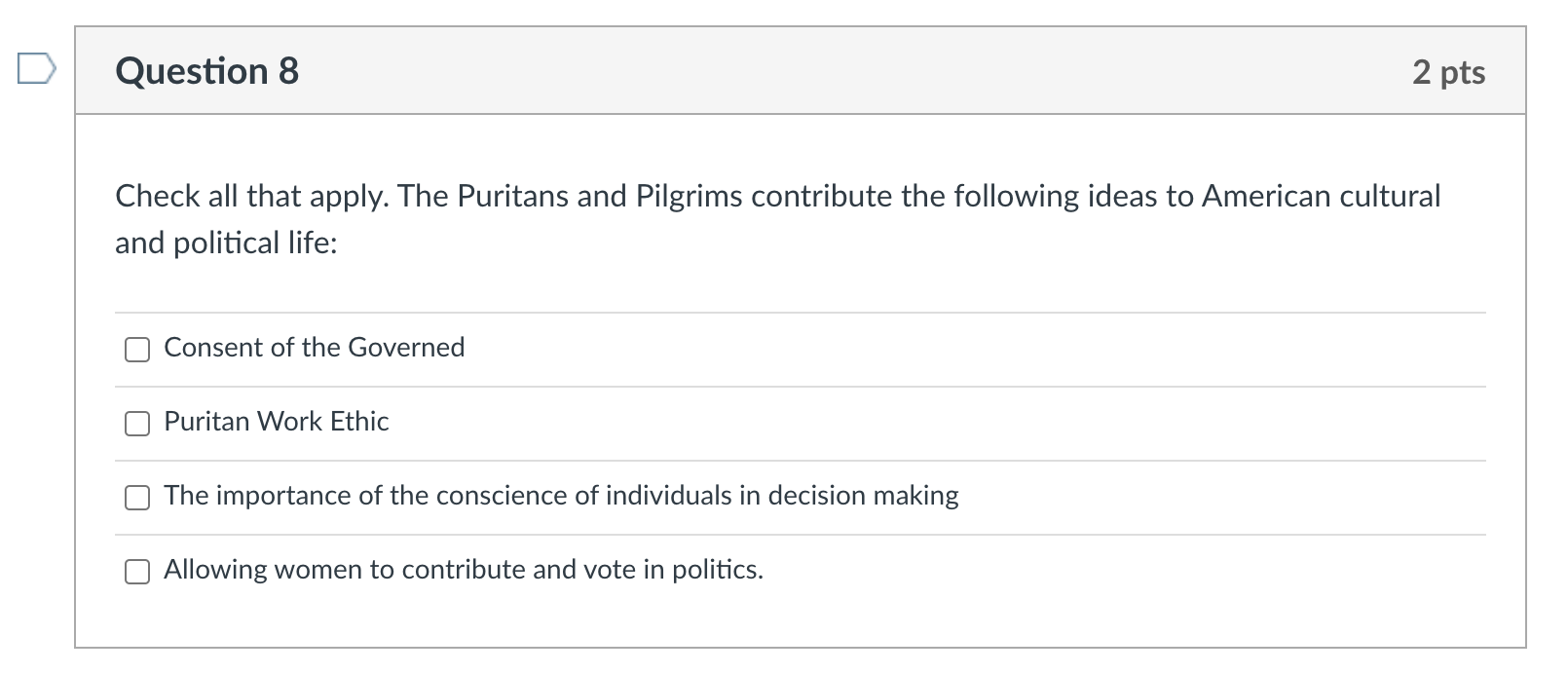Viewport: 1568px width, 674px height.
Task: Click the 'Puritan Work Ethic' answer text
Action: coord(276,422)
